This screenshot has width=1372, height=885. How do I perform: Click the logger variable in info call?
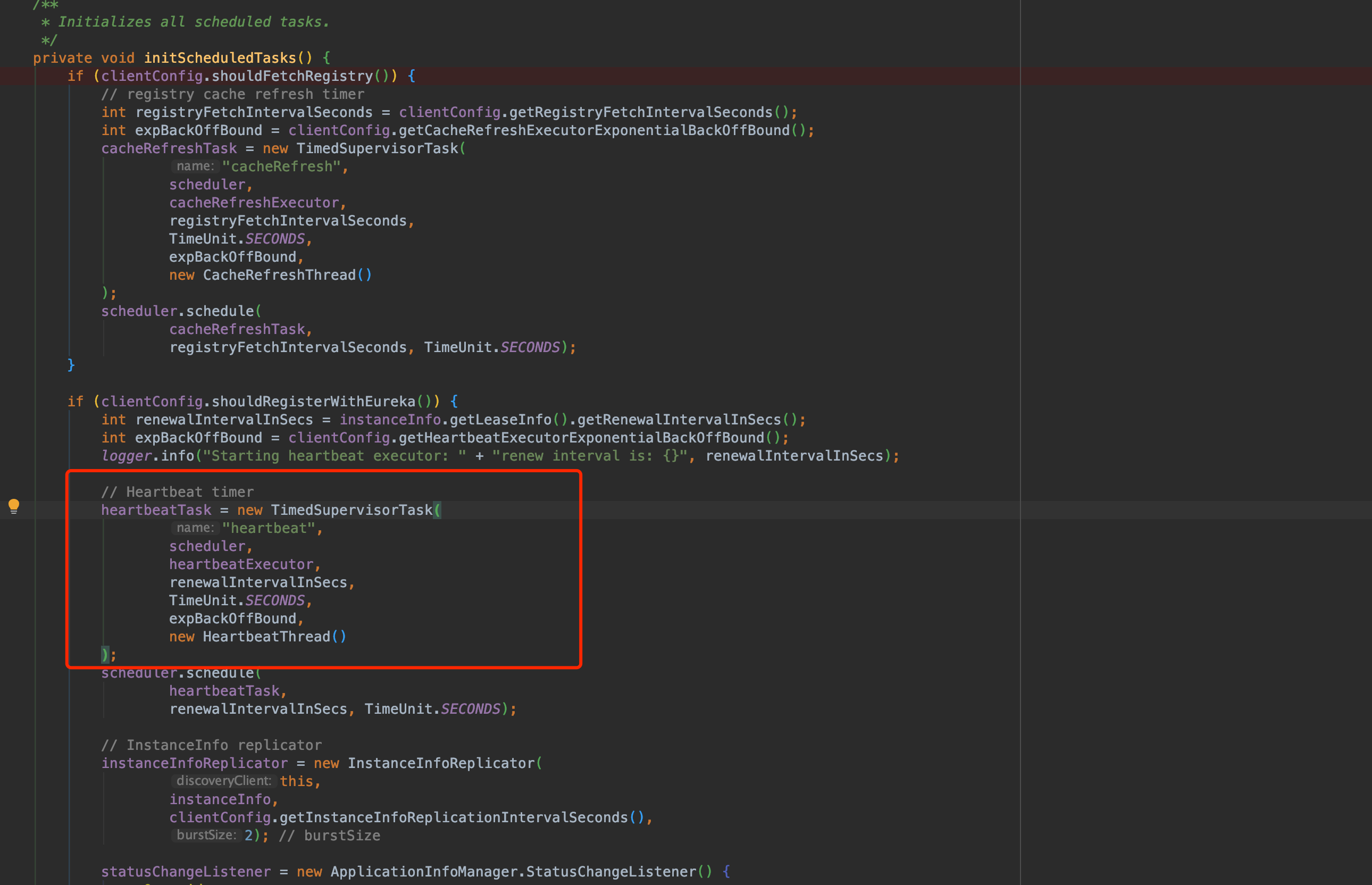click(x=127, y=456)
